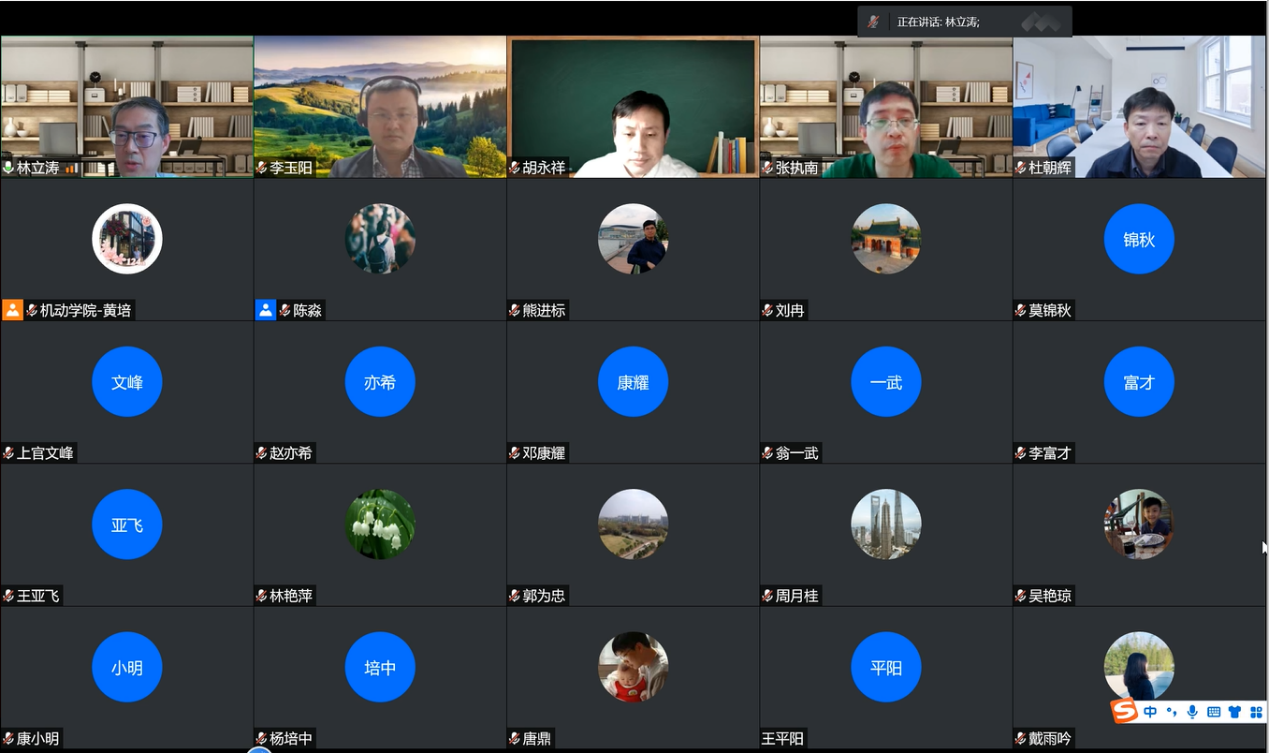The height and width of the screenshot is (753, 1269).
Task: Click 林艳萍 flower avatar
Action: pos(380,524)
